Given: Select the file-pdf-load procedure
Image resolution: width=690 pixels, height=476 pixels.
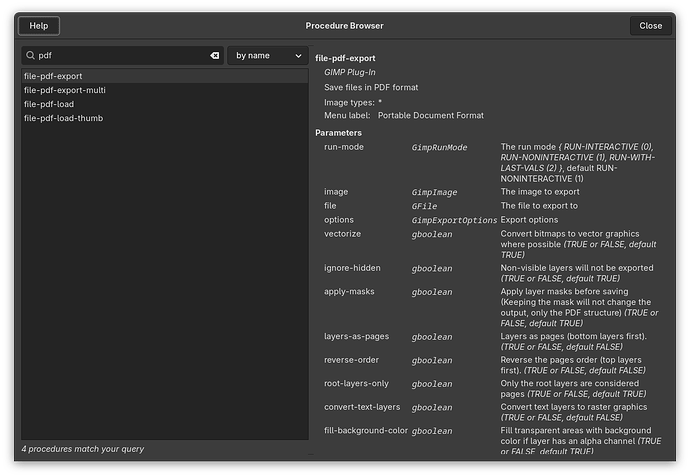Looking at the screenshot, I should coord(49,104).
